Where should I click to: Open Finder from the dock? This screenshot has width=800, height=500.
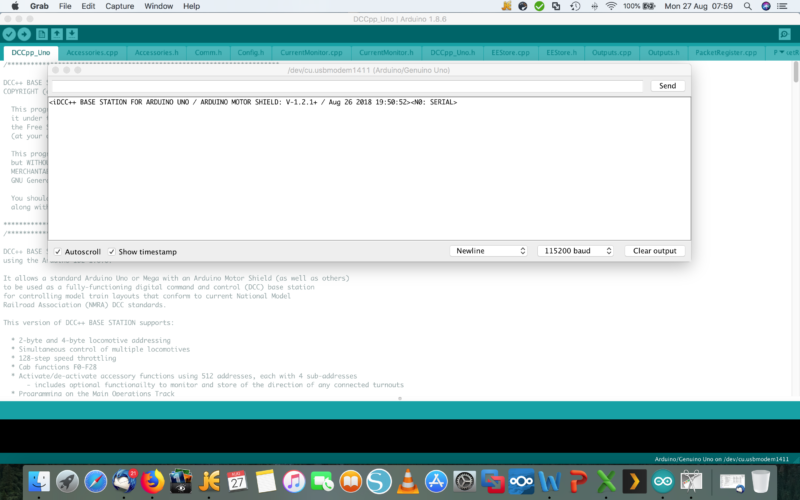pos(39,481)
